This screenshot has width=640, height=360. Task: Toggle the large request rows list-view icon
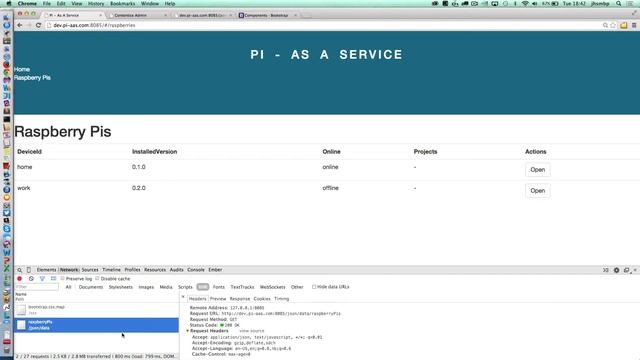point(53,278)
